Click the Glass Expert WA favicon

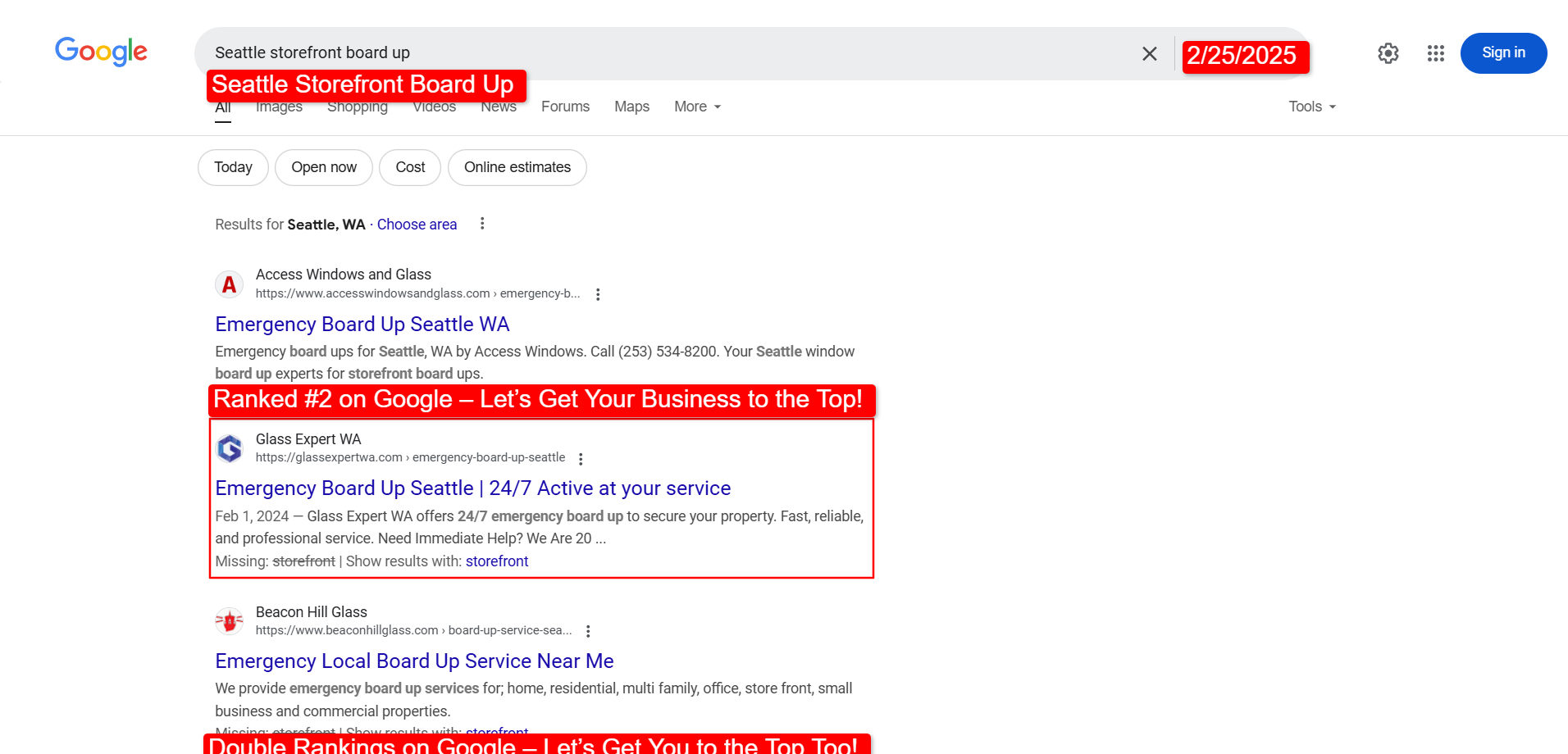point(230,448)
